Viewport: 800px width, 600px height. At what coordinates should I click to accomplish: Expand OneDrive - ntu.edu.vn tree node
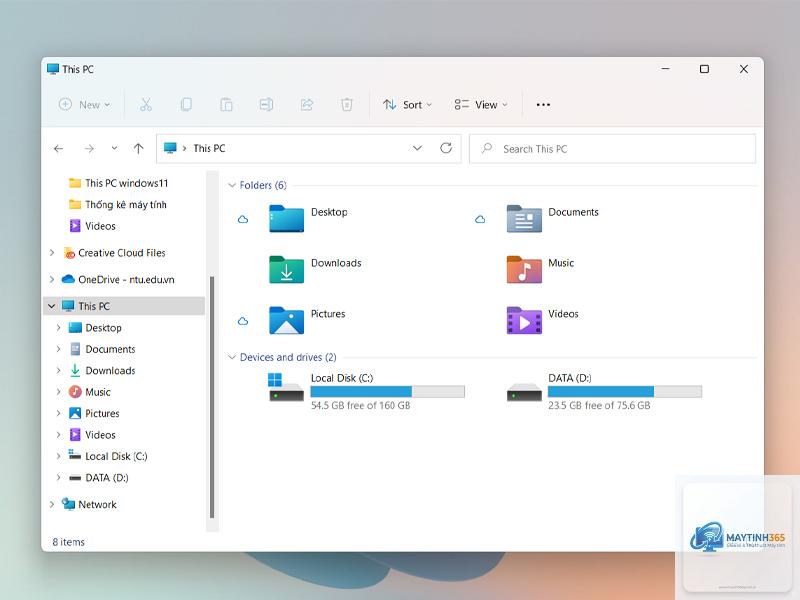tap(52, 279)
